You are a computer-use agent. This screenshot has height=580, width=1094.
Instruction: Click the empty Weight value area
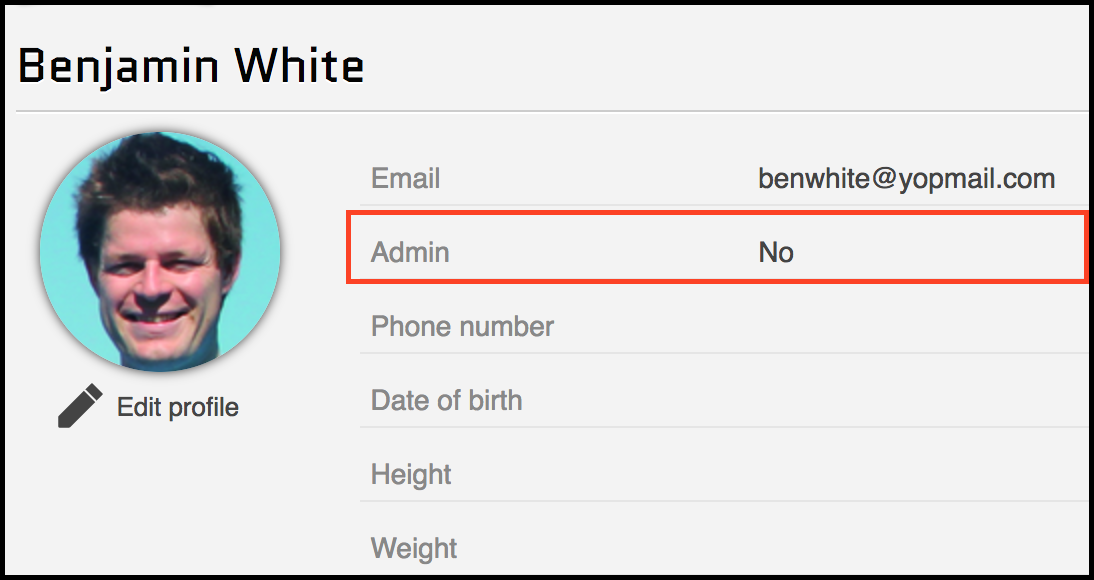pos(900,548)
